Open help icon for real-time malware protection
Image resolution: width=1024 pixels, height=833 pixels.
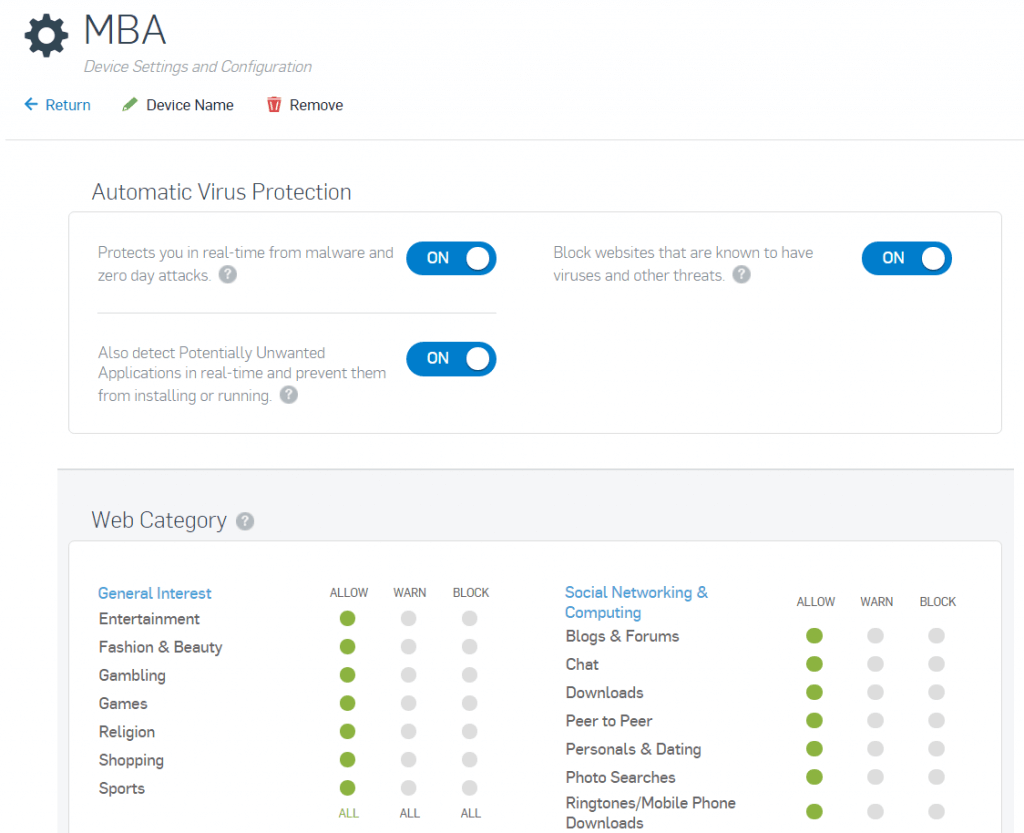pyautogui.click(x=228, y=275)
